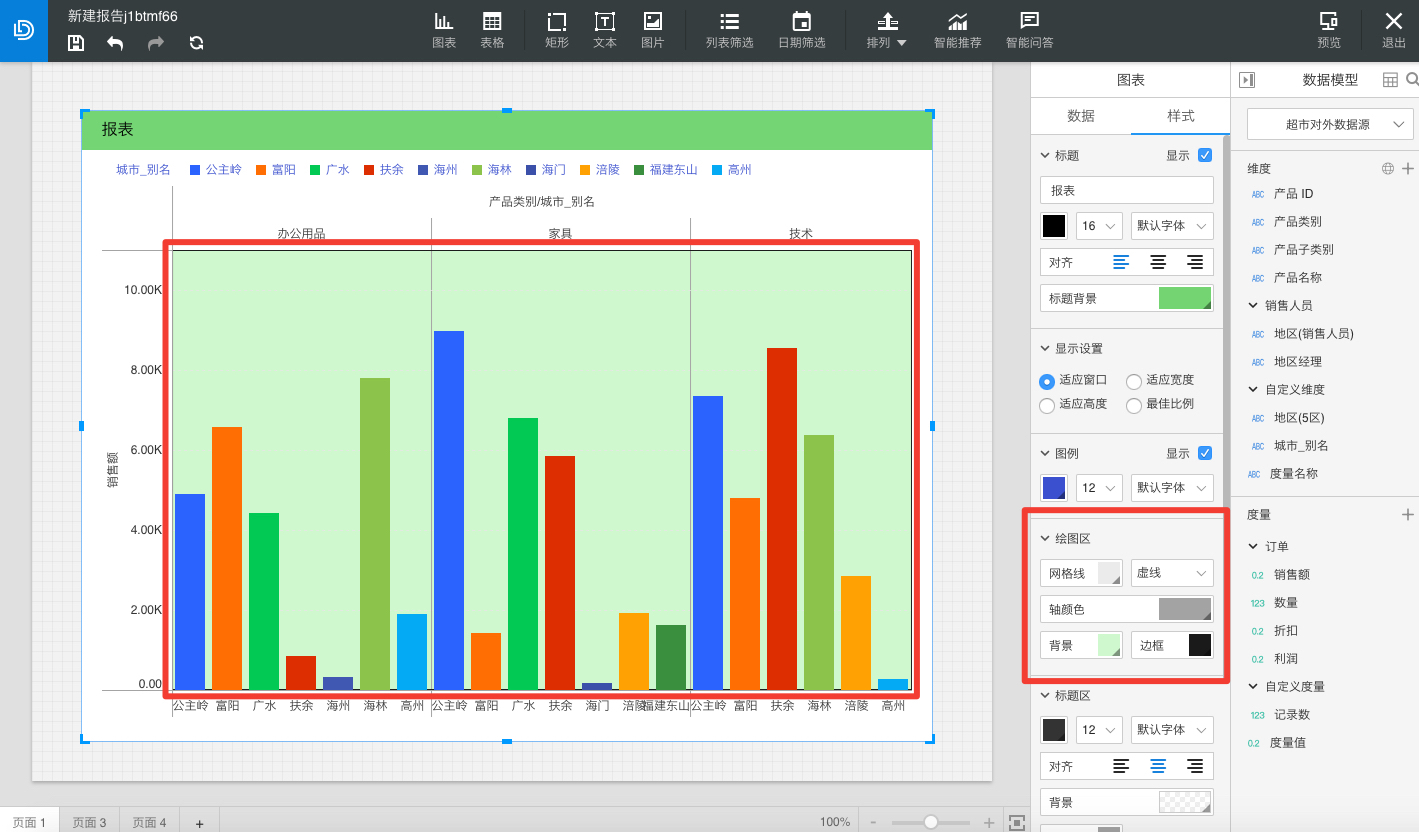
Task: Add a 矩形 rectangle shape
Action: click(557, 30)
